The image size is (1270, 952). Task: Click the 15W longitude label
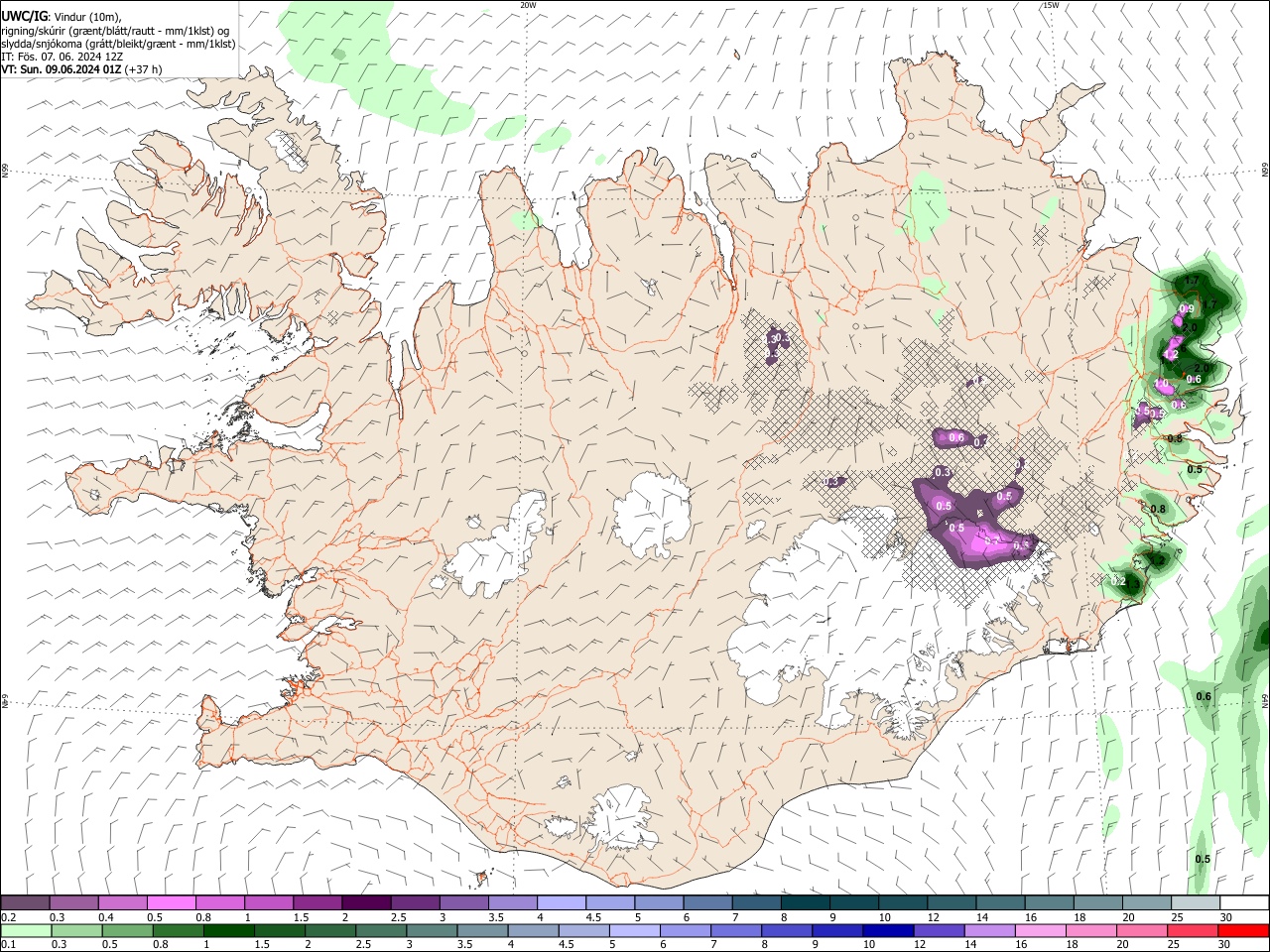1051,5
